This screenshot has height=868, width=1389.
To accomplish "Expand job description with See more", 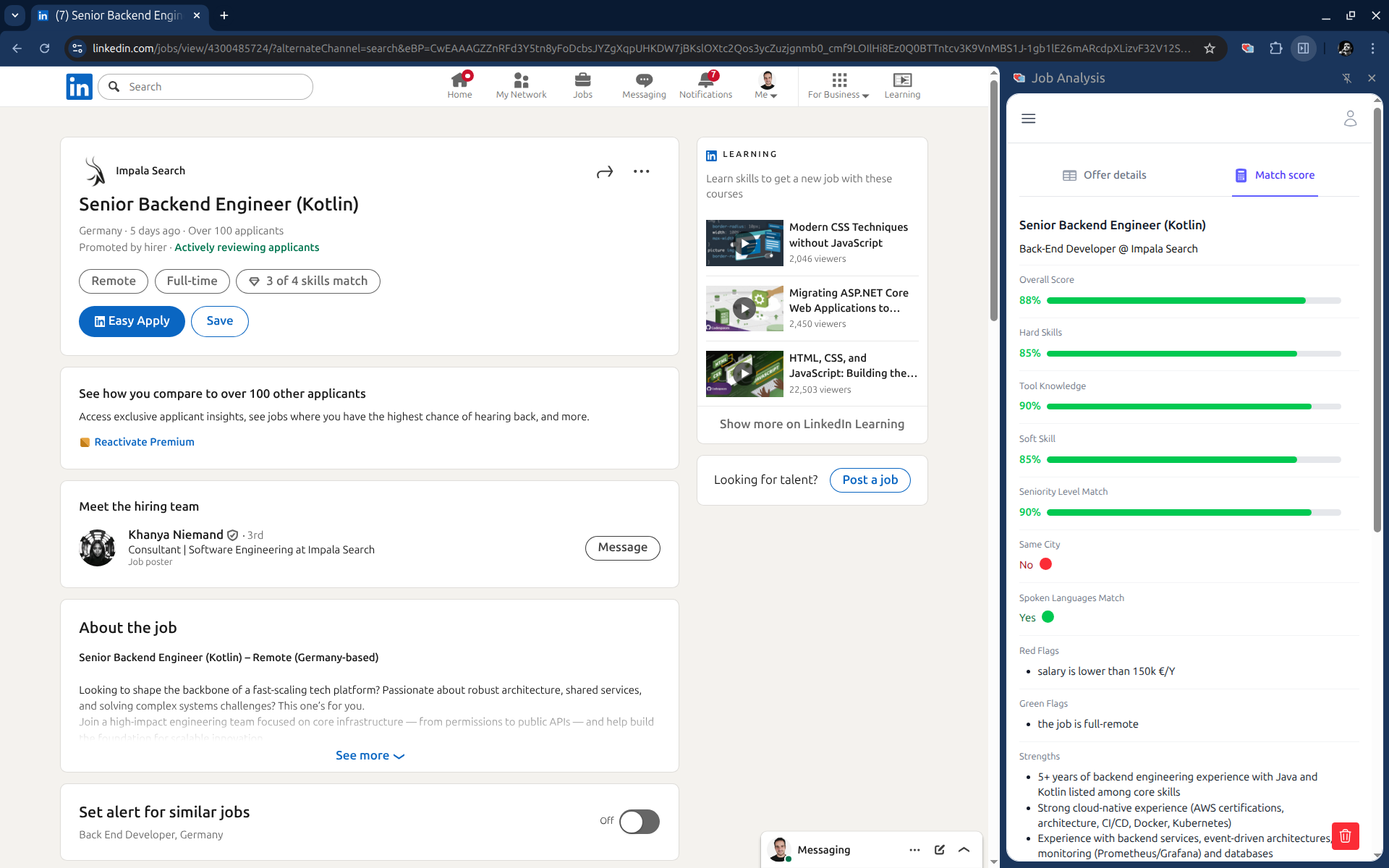I will click(370, 755).
